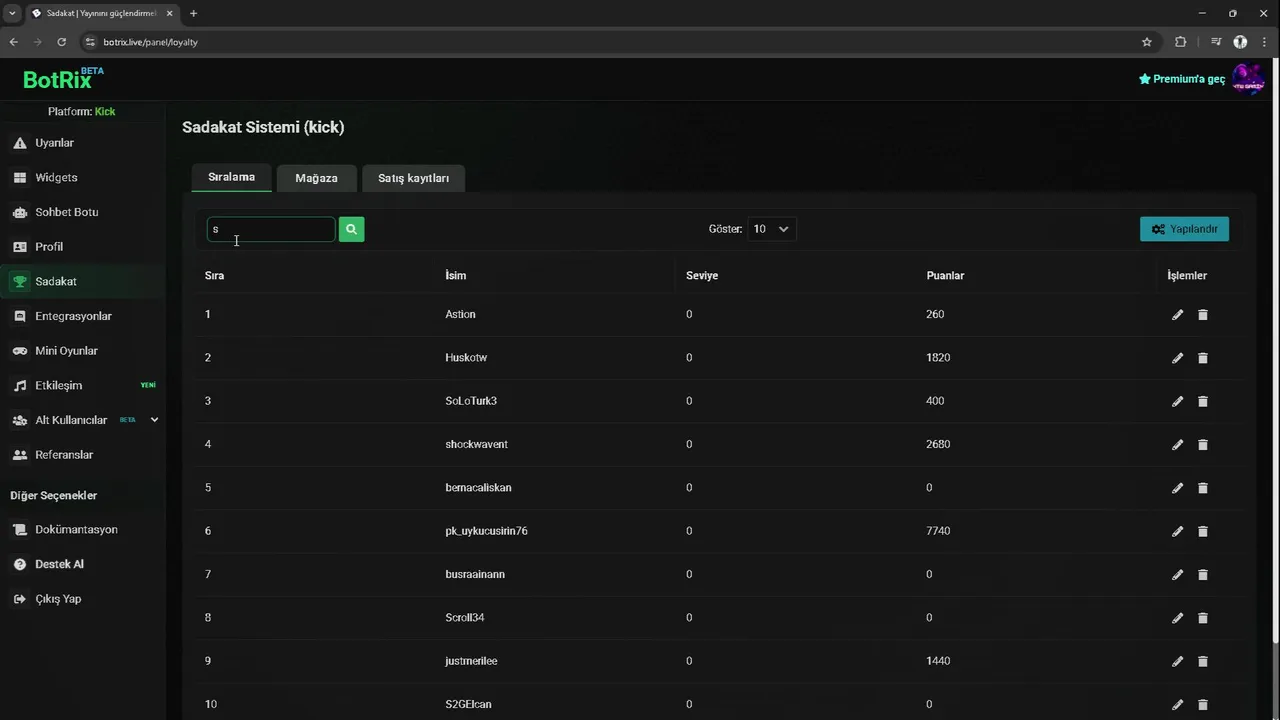
Task: Bookmark this page star icon
Action: 1147,42
